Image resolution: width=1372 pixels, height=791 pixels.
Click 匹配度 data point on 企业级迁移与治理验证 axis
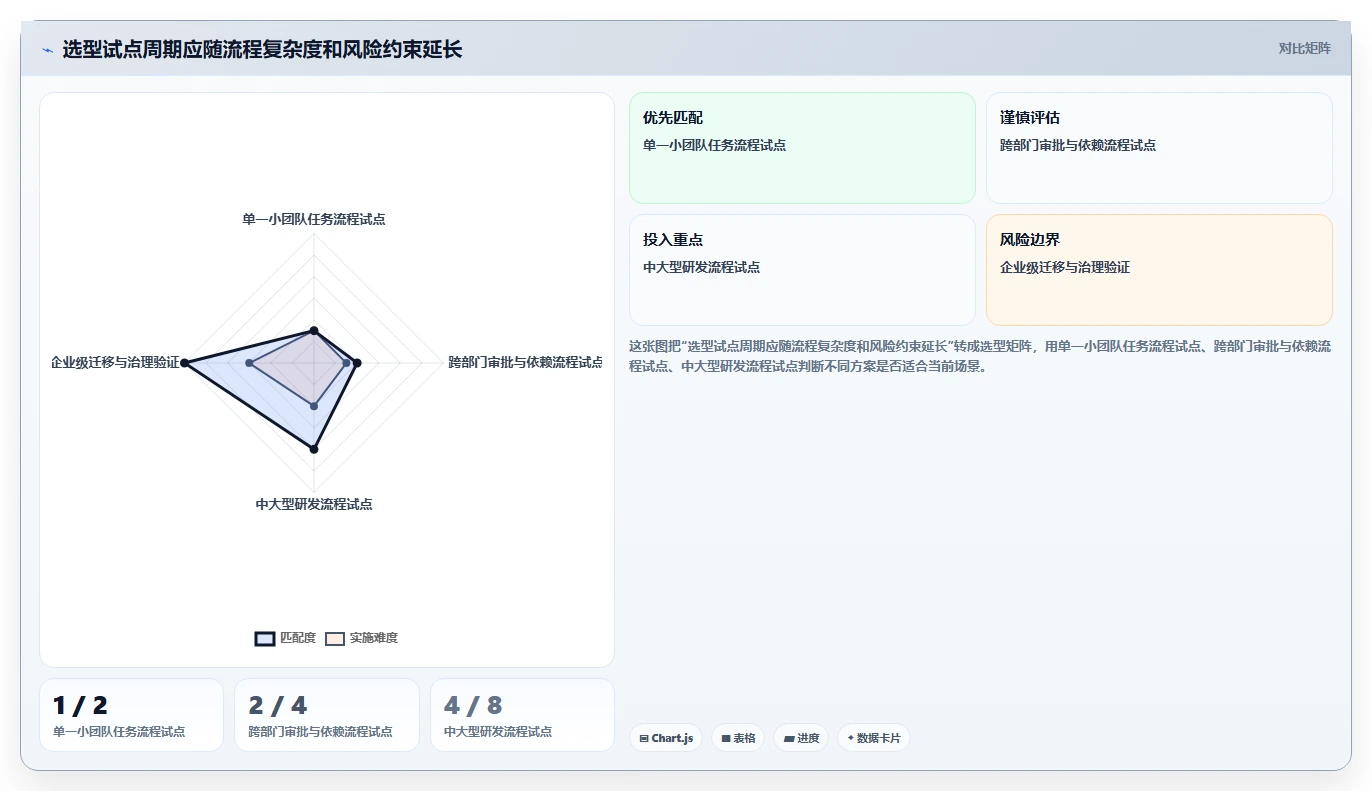(184, 362)
